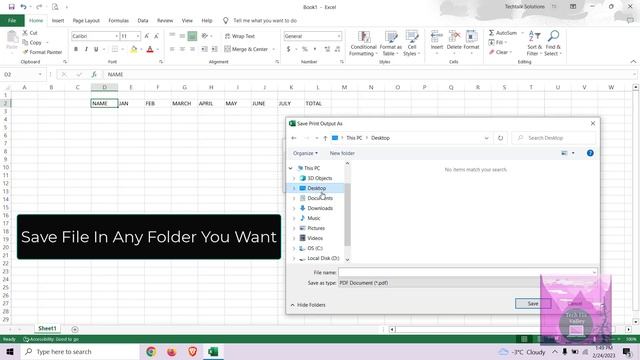Image resolution: width=640 pixels, height=360 pixels.
Task: Apply the fill color bucket
Action: [133, 49]
